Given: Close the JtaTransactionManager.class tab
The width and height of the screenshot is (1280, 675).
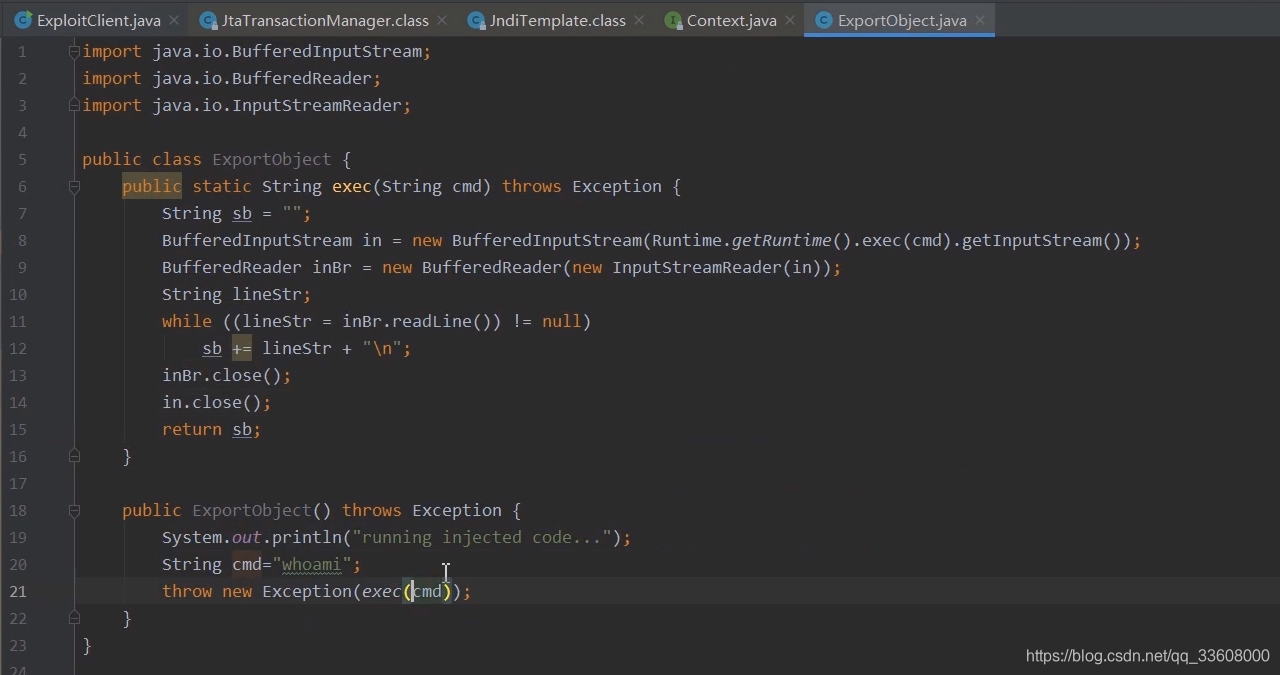Looking at the screenshot, I should [x=442, y=20].
